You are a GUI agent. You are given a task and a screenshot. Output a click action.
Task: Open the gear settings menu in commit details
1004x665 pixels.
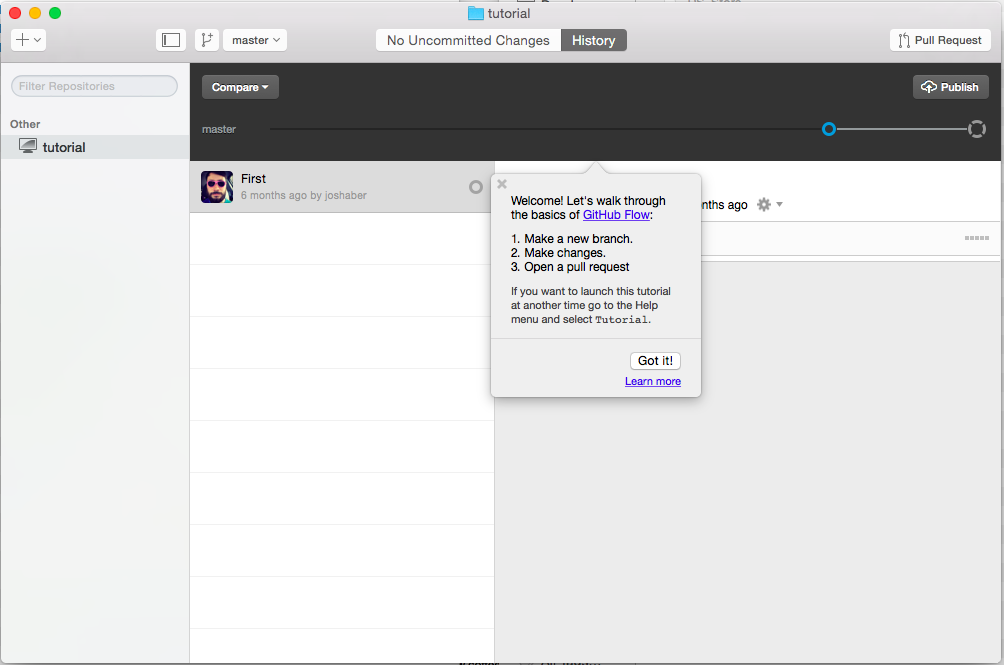tap(770, 205)
